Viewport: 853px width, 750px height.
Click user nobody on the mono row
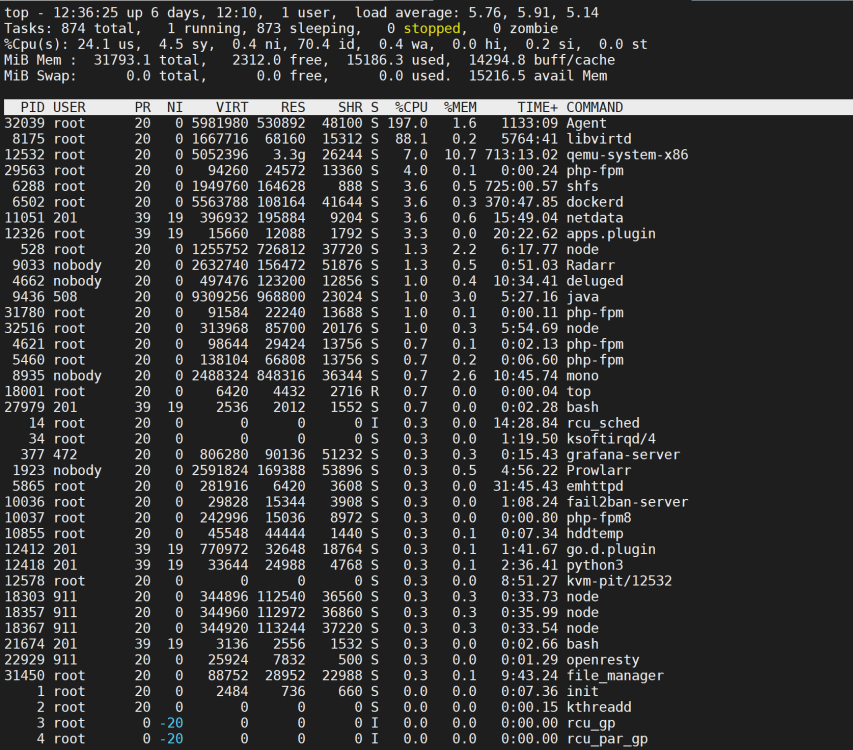(77, 375)
